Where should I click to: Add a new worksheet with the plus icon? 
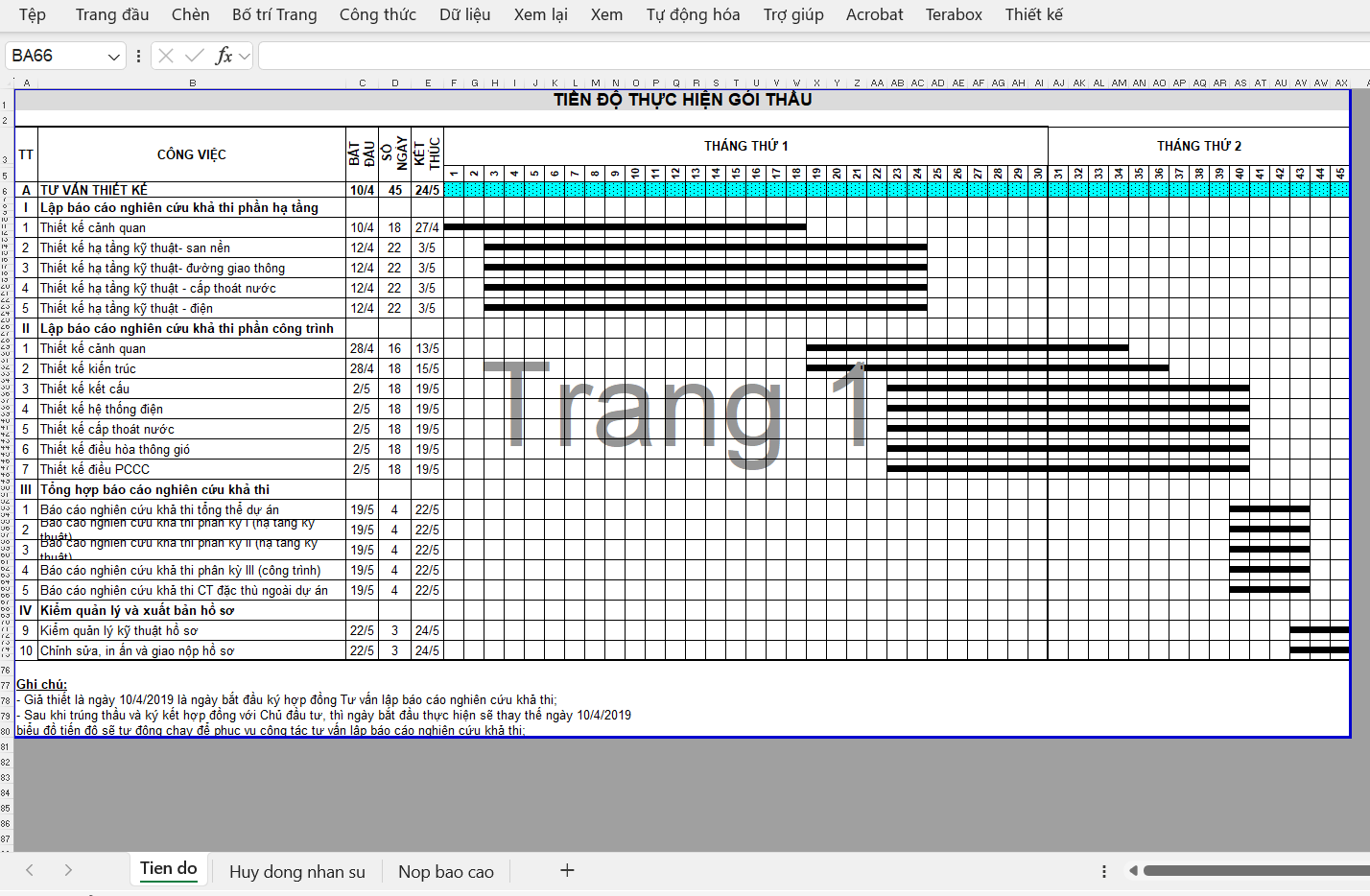click(x=566, y=870)
